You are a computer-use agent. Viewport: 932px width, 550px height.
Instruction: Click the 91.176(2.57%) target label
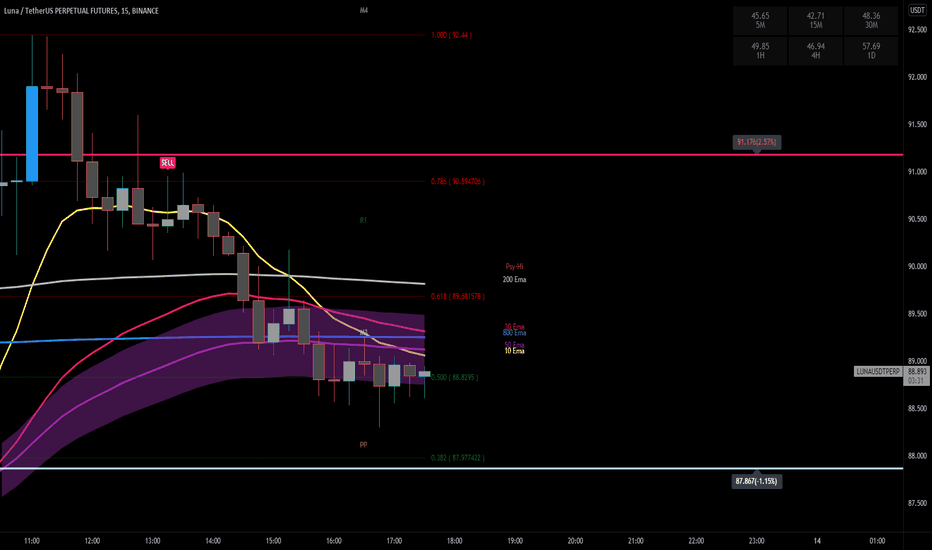757,142
